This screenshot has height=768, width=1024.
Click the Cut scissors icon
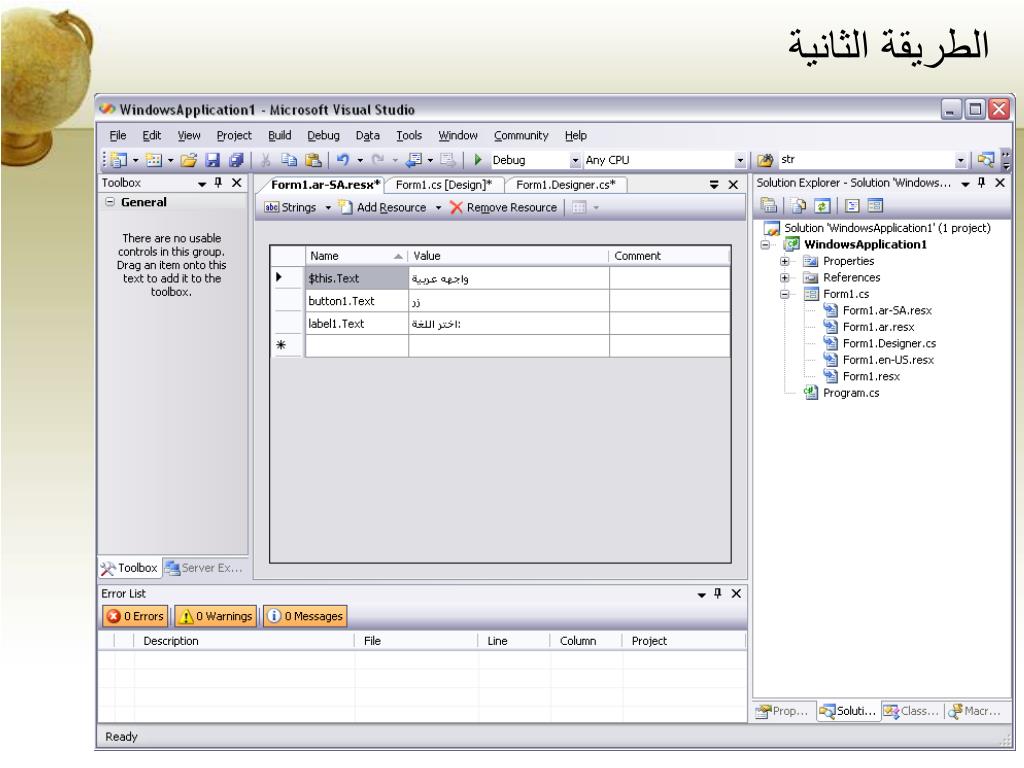[x=265, y=159]
